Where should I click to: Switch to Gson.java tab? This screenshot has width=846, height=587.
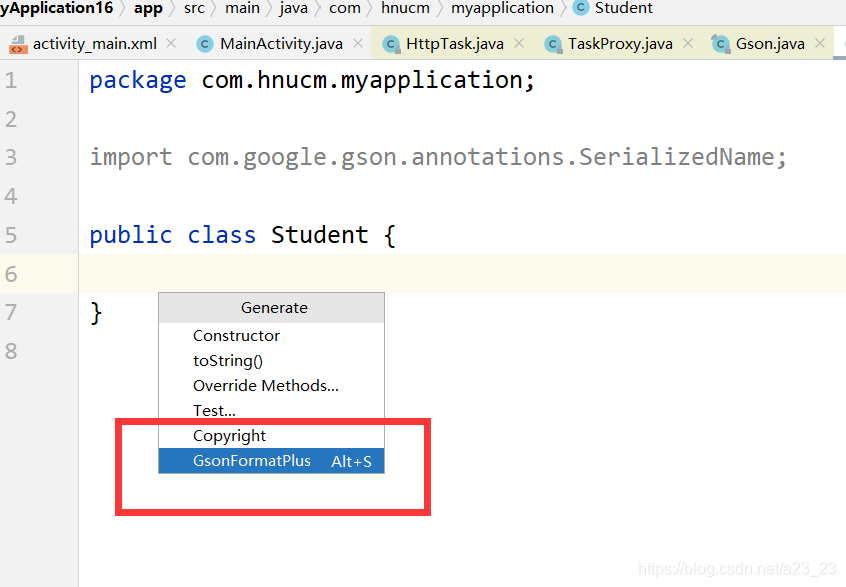click(x=770, y=44)
